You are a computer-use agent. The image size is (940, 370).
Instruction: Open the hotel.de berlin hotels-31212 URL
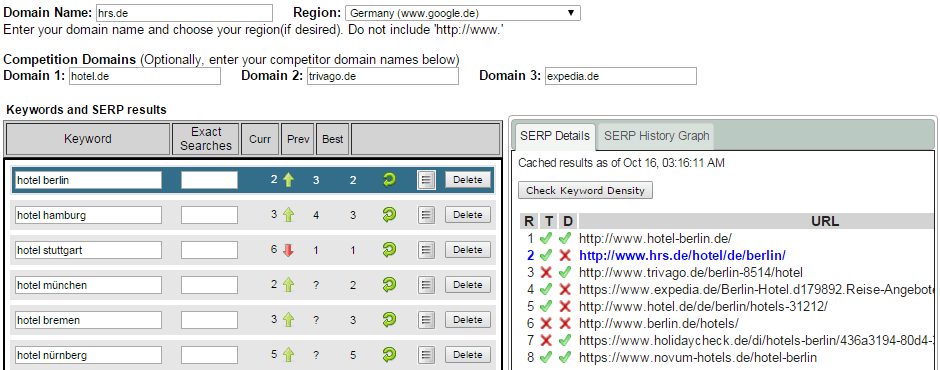(703, 306)
